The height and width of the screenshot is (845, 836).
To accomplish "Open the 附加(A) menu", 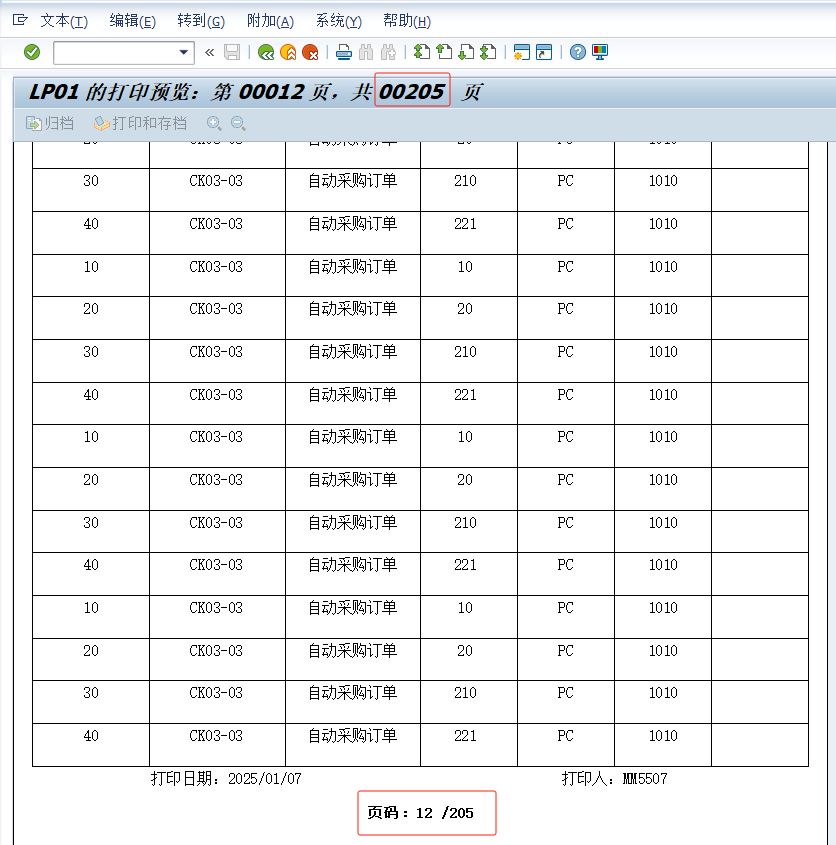I will pos(270,21).
